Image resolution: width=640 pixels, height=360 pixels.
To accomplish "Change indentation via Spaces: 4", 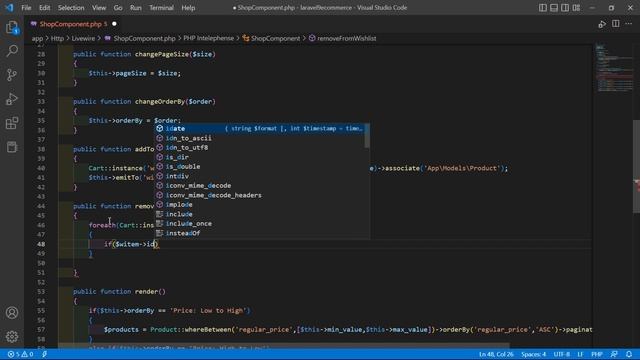I will coord(533,354).
